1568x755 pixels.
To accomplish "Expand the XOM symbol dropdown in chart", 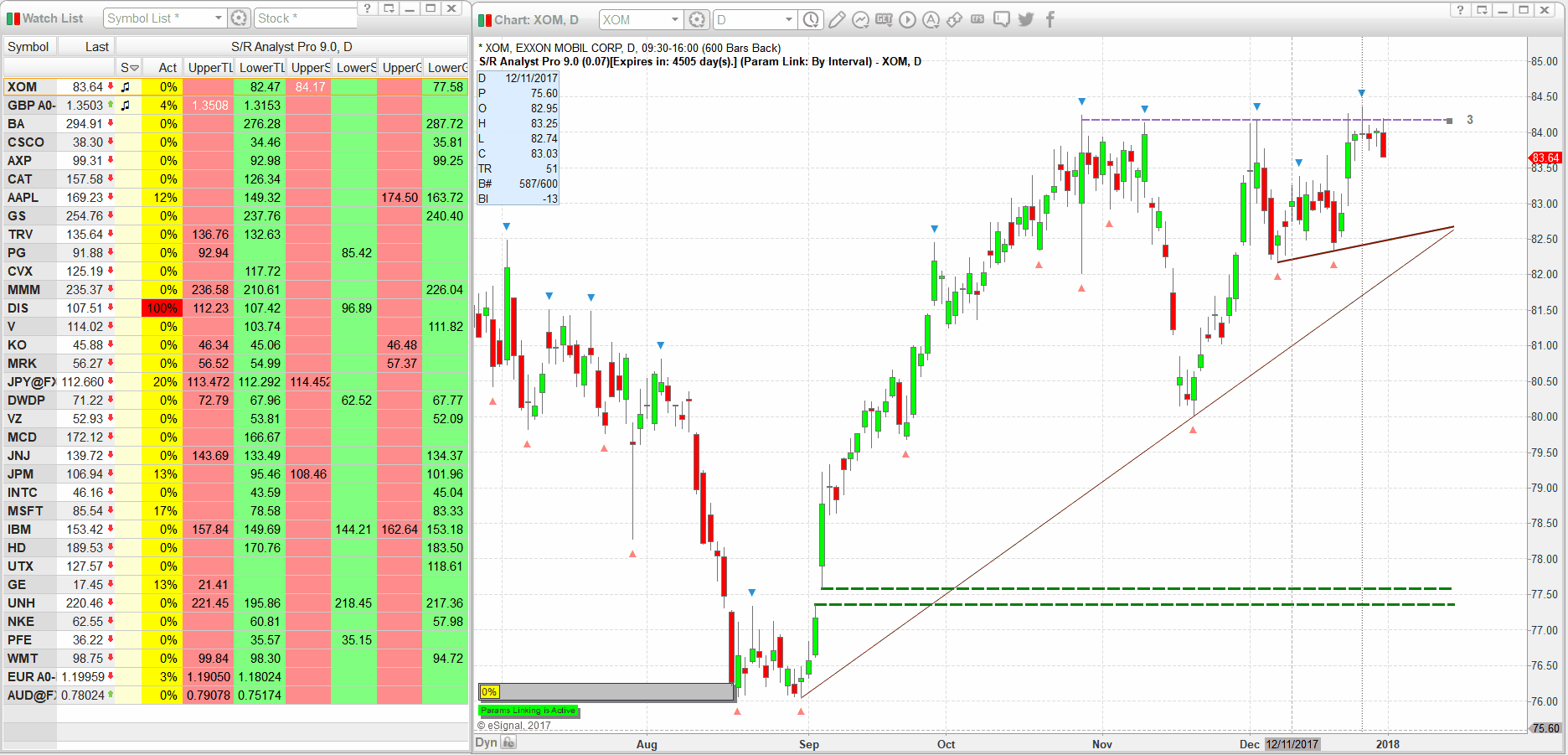I will [x=675, y=19].
